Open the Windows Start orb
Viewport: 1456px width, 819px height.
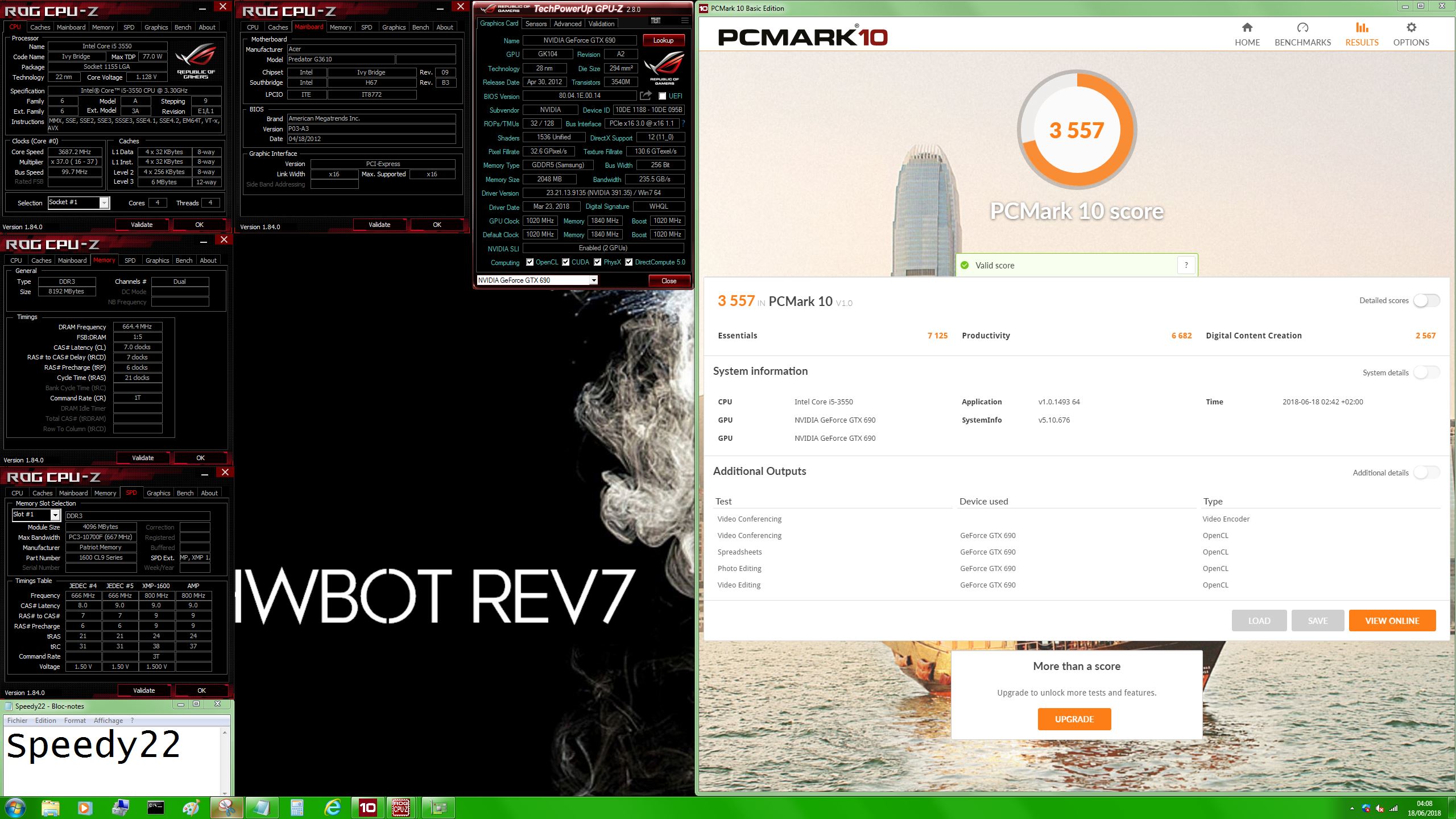click(x=15, y=808)
